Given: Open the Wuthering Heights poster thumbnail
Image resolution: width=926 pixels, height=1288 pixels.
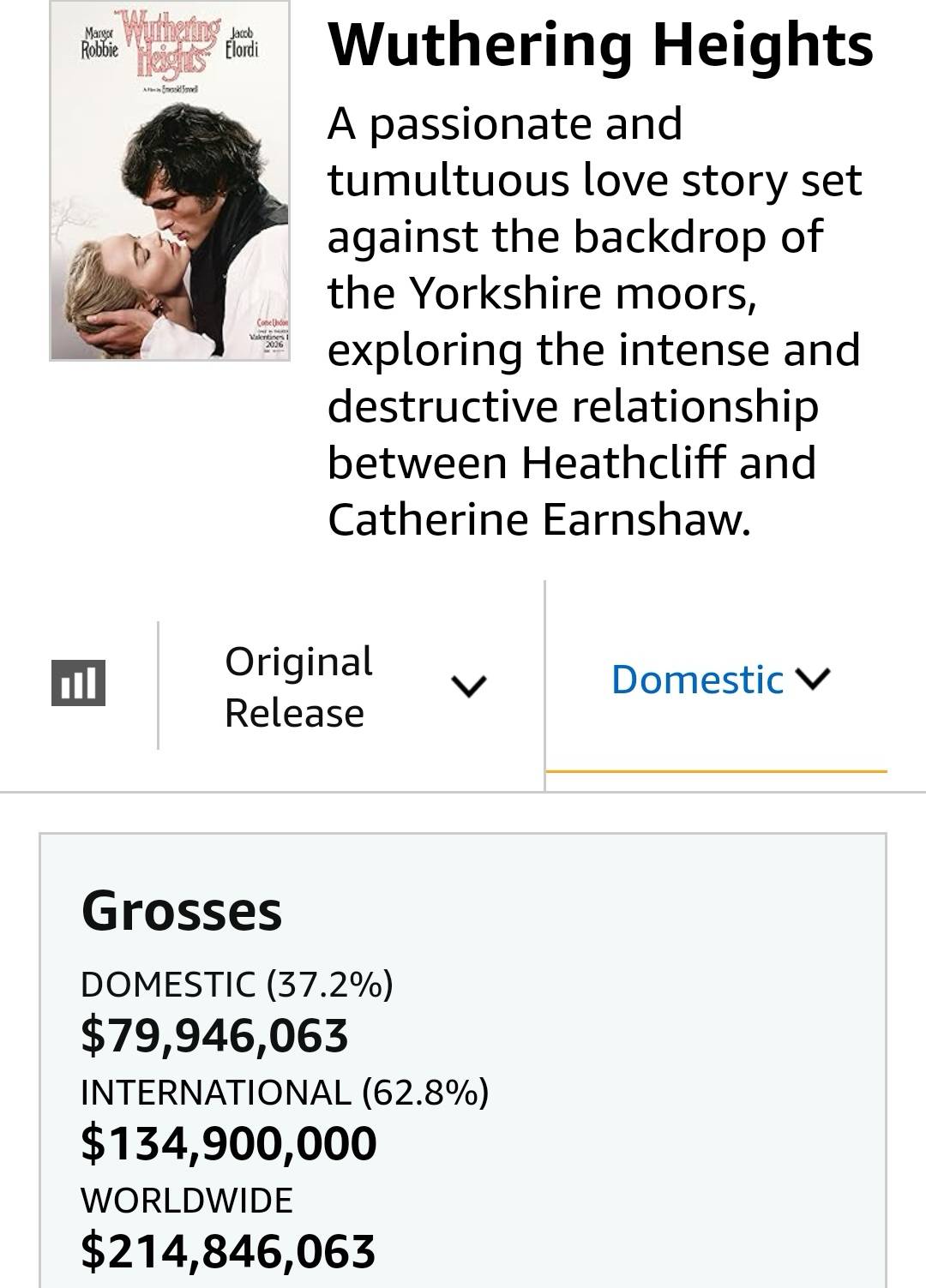Looking at the screenshot, I should click(x=170, y=181).
